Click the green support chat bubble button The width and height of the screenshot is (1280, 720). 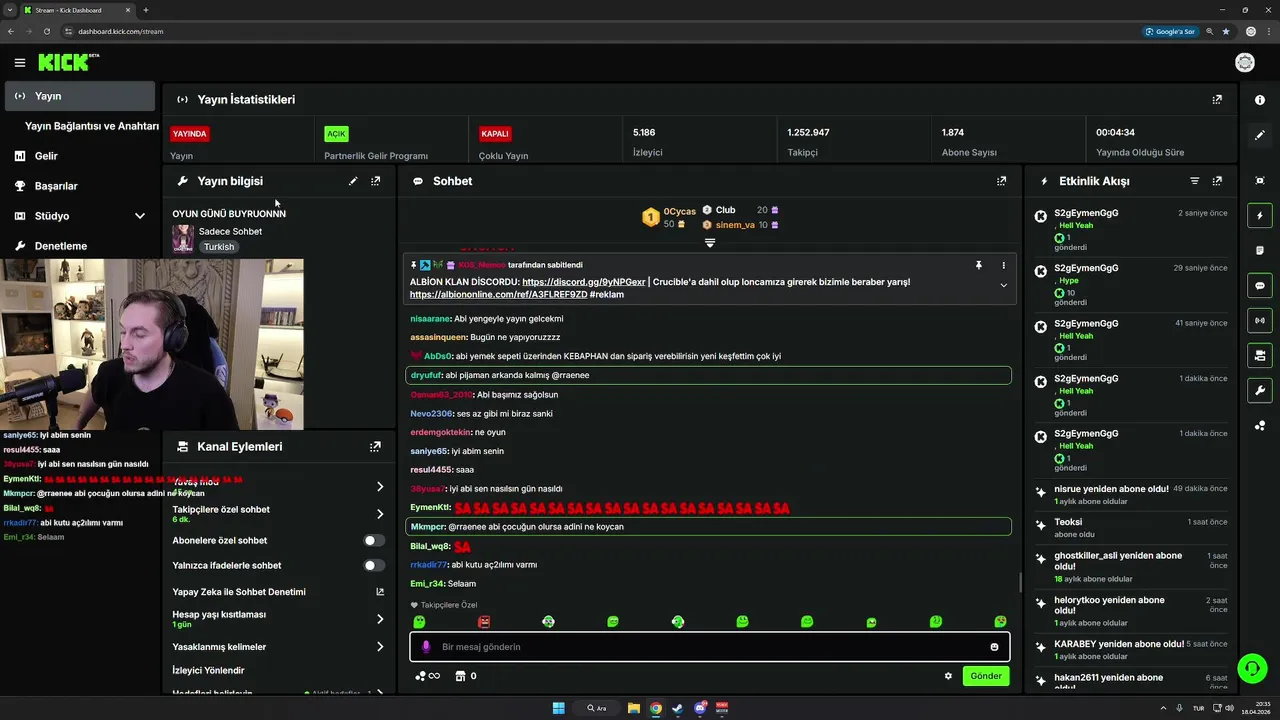[x=1252, y=667]
